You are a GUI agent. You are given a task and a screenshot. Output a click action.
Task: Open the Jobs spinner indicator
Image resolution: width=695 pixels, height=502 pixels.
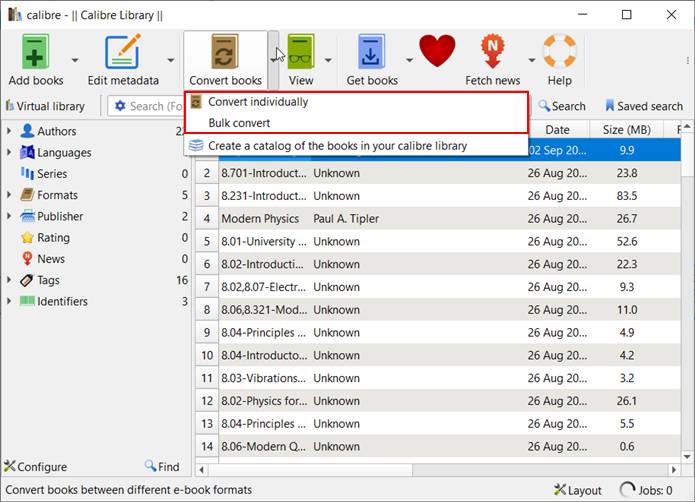point(627,490)
